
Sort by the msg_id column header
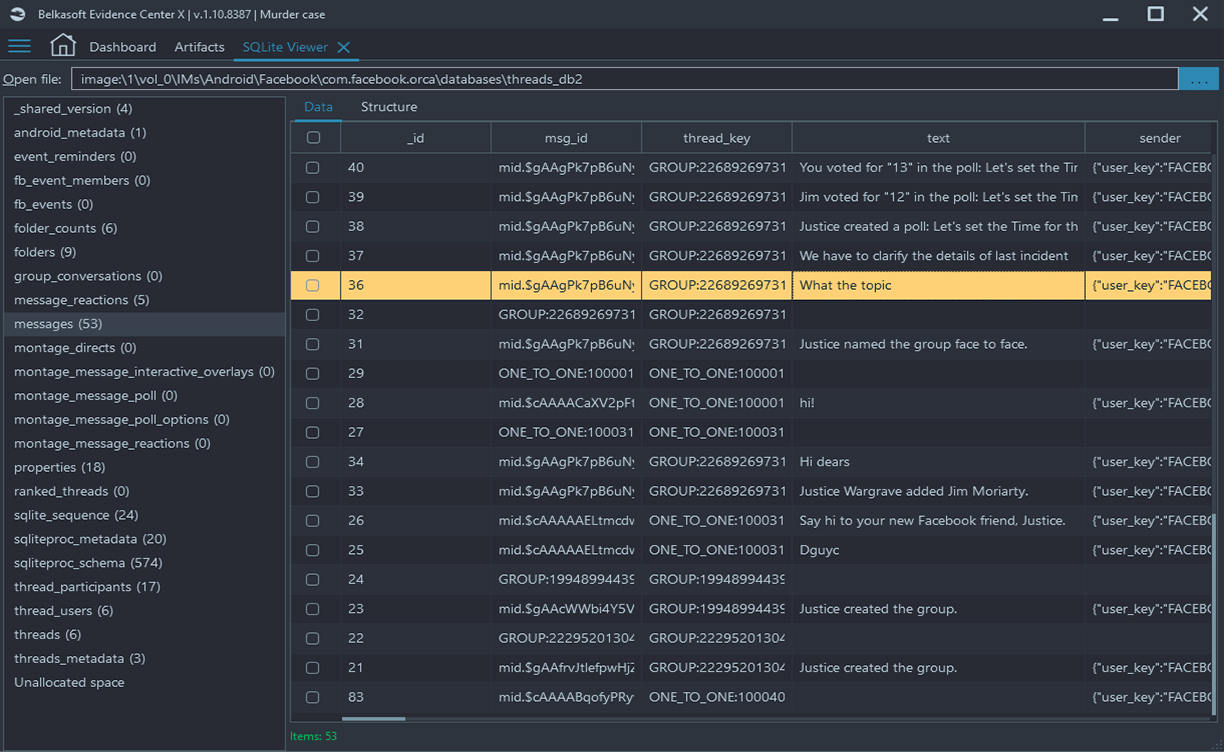[566, 138]
